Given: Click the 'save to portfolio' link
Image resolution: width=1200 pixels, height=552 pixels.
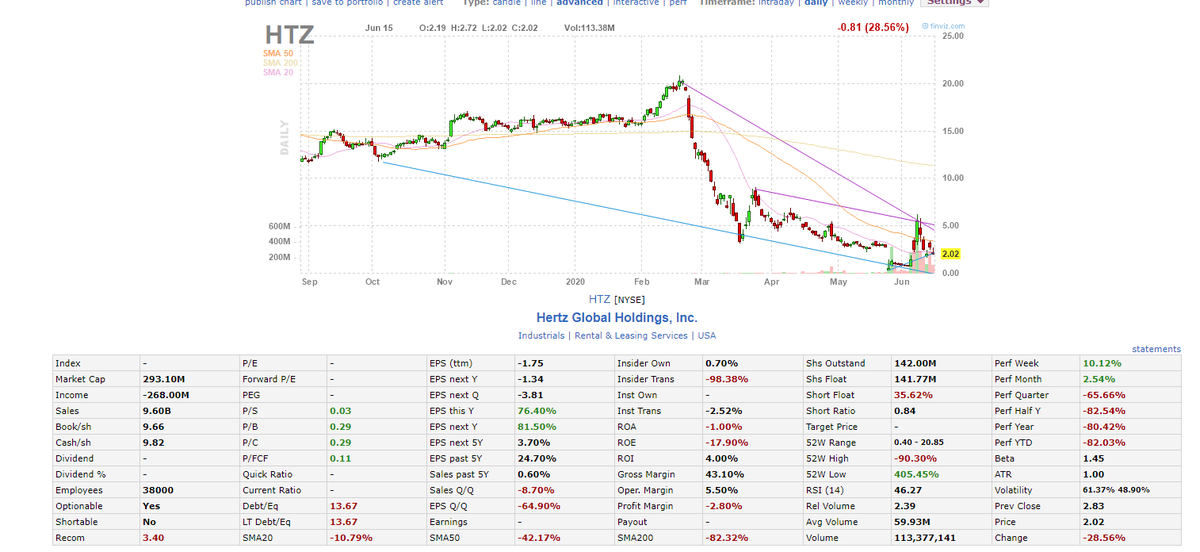Looking at the screenshot, I should tap(349, 3).
